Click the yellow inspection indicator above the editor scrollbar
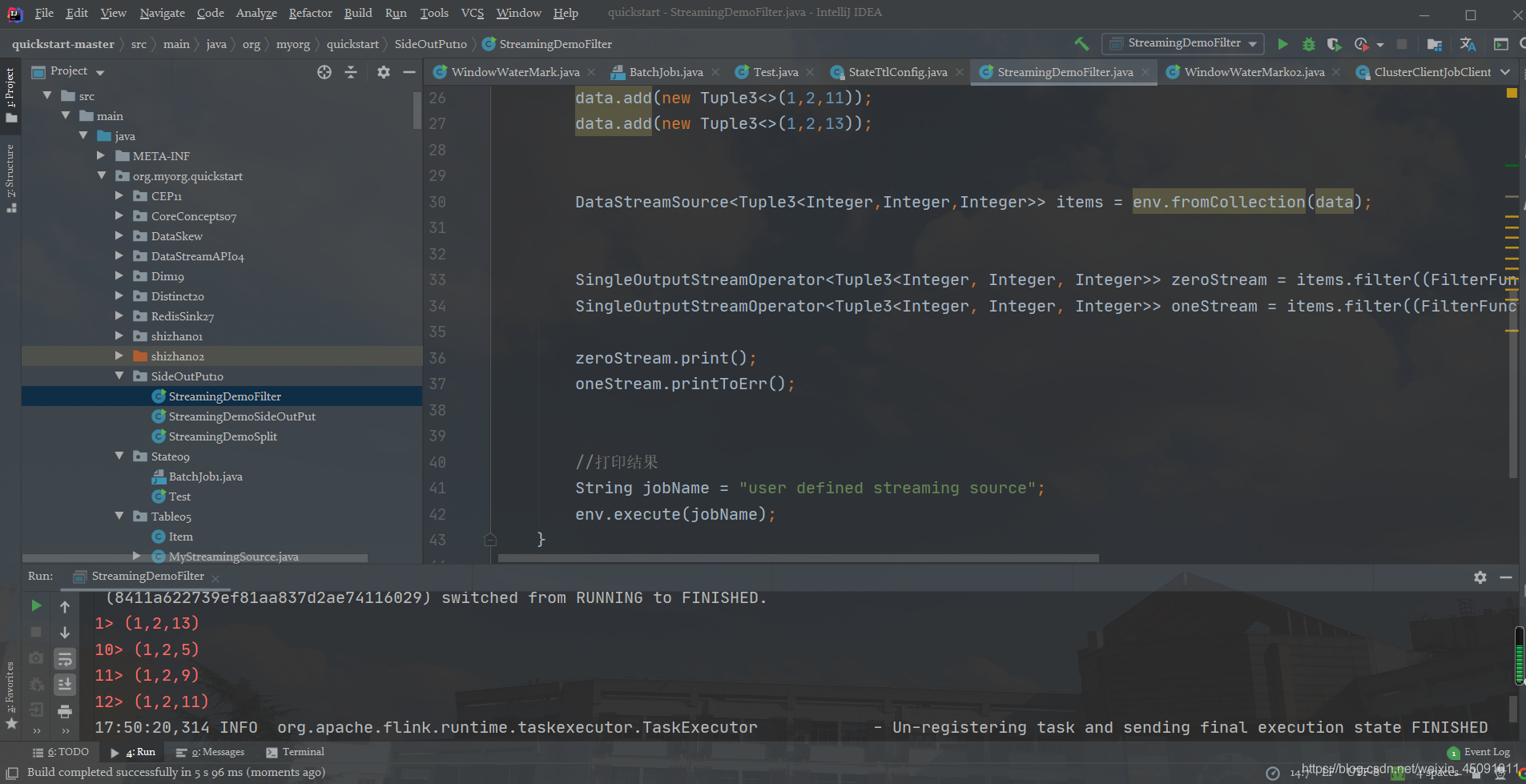The image size is (1526, 784). [x=1512, y=93]
